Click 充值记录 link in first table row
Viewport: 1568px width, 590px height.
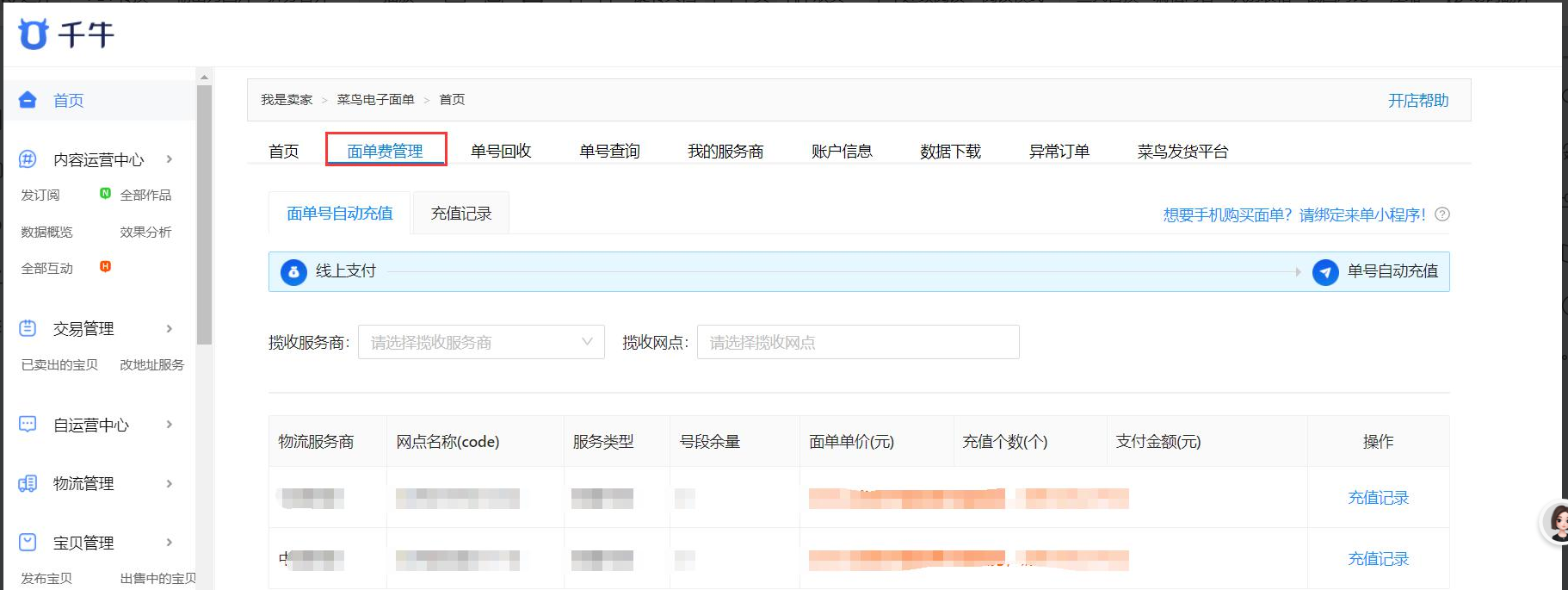tap(1378, 498)
